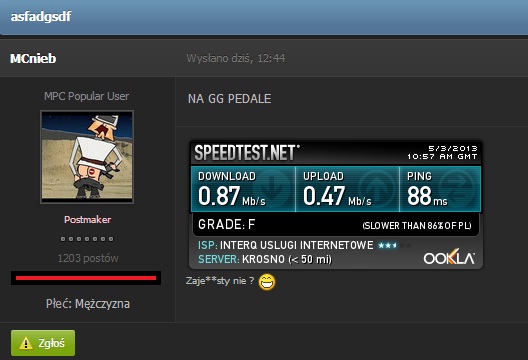Click the ping arrows icon in speedtest
The image size is (528, 360).
[458, 188]
